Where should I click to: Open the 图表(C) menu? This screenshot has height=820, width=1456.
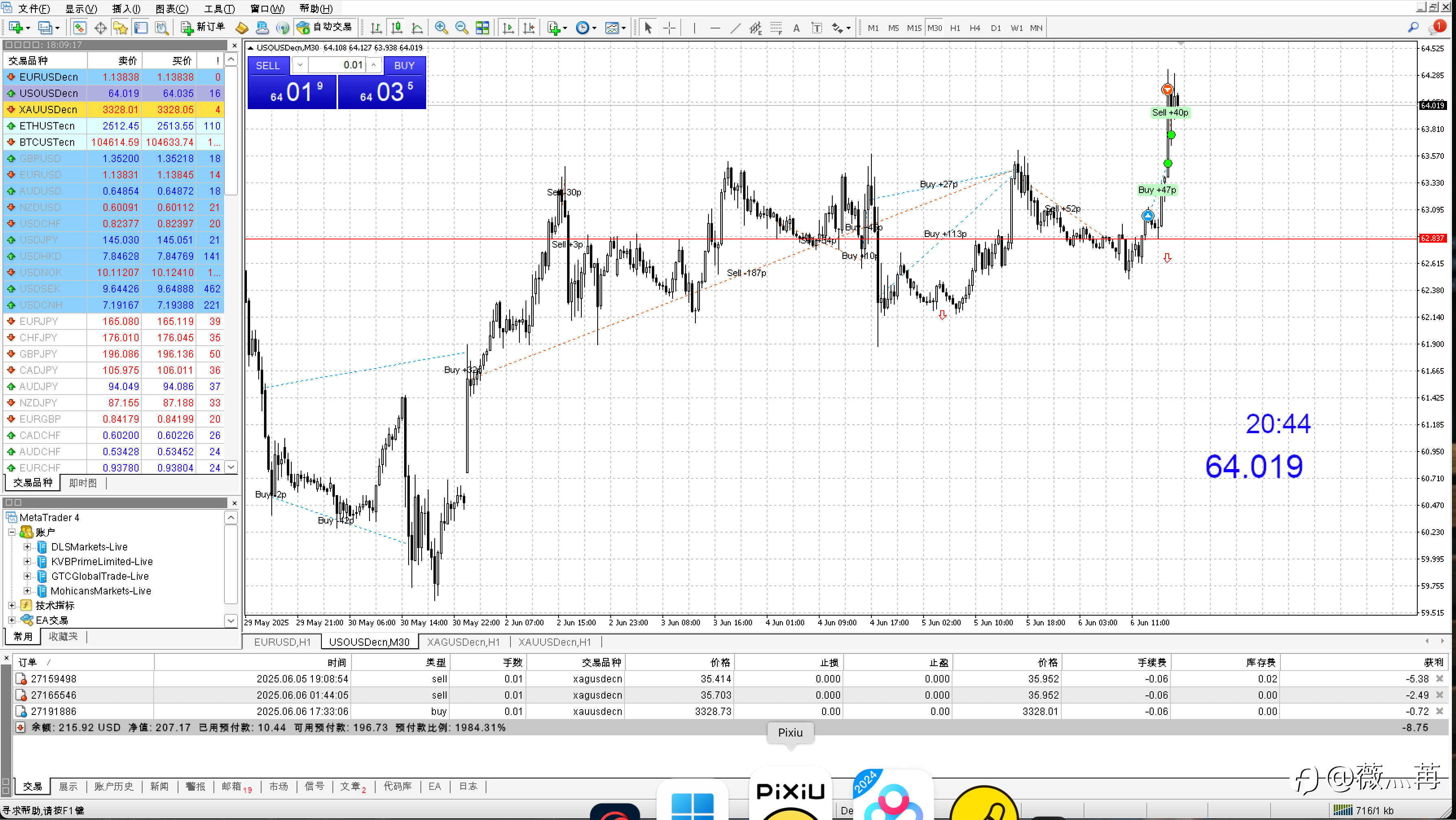(171, 9)
